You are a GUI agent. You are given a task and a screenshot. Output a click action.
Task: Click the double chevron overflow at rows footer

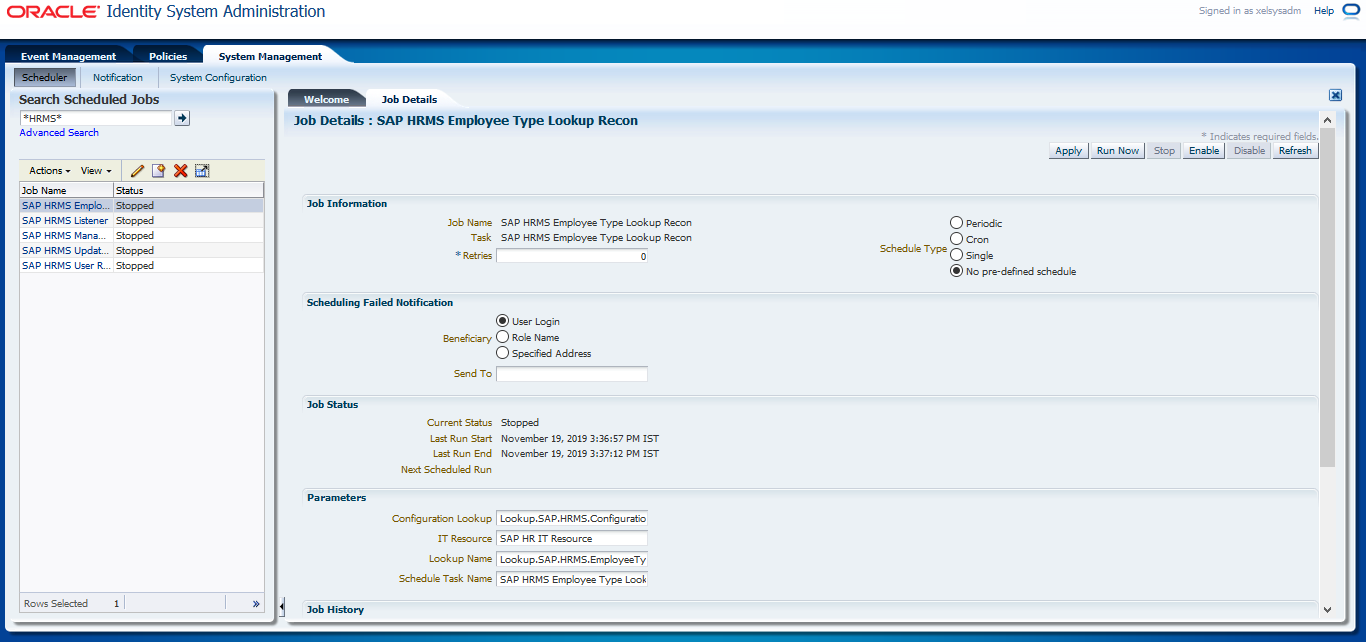[x=255, y=604]
